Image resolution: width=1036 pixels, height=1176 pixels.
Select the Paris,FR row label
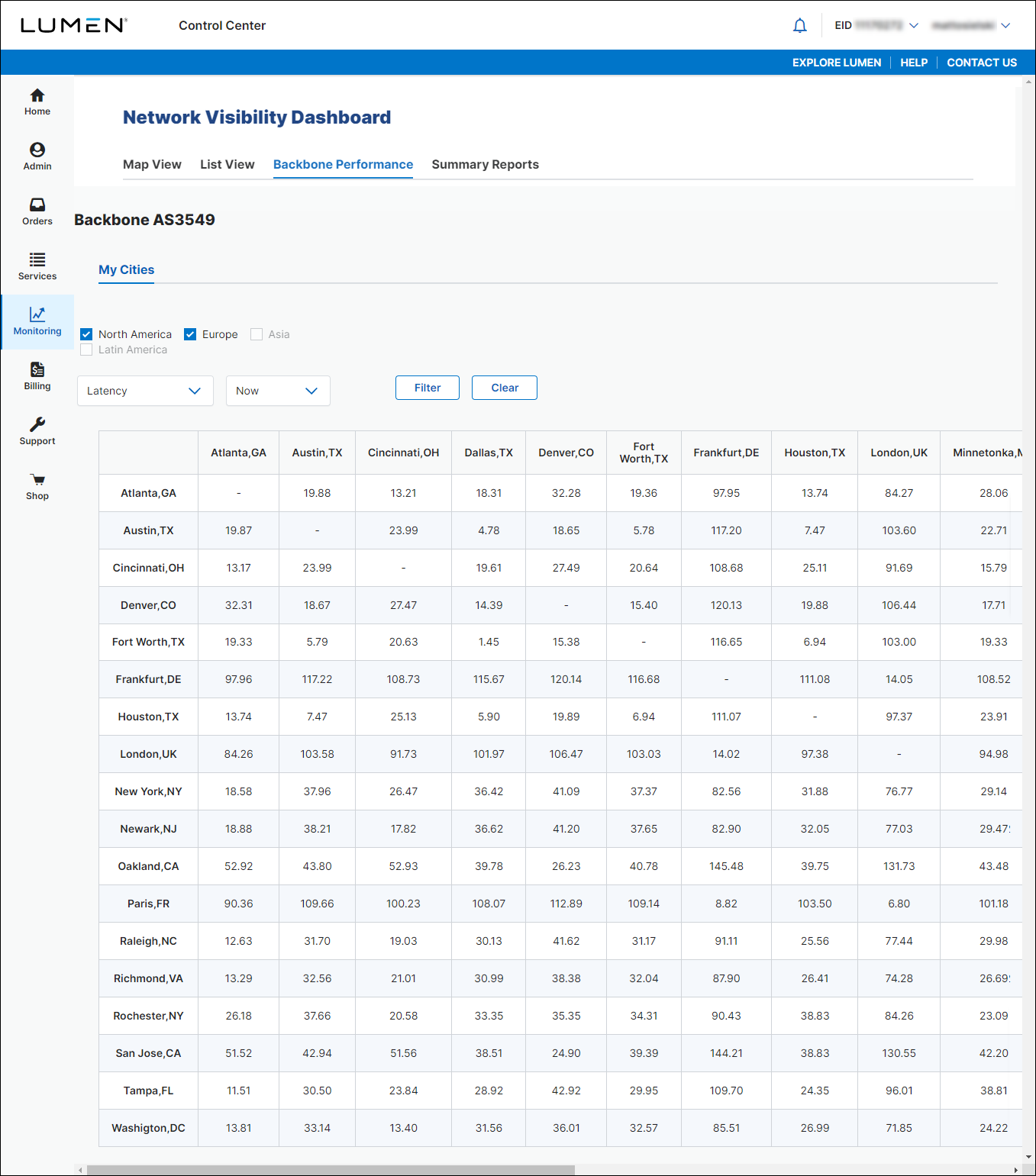click(148, 904)
